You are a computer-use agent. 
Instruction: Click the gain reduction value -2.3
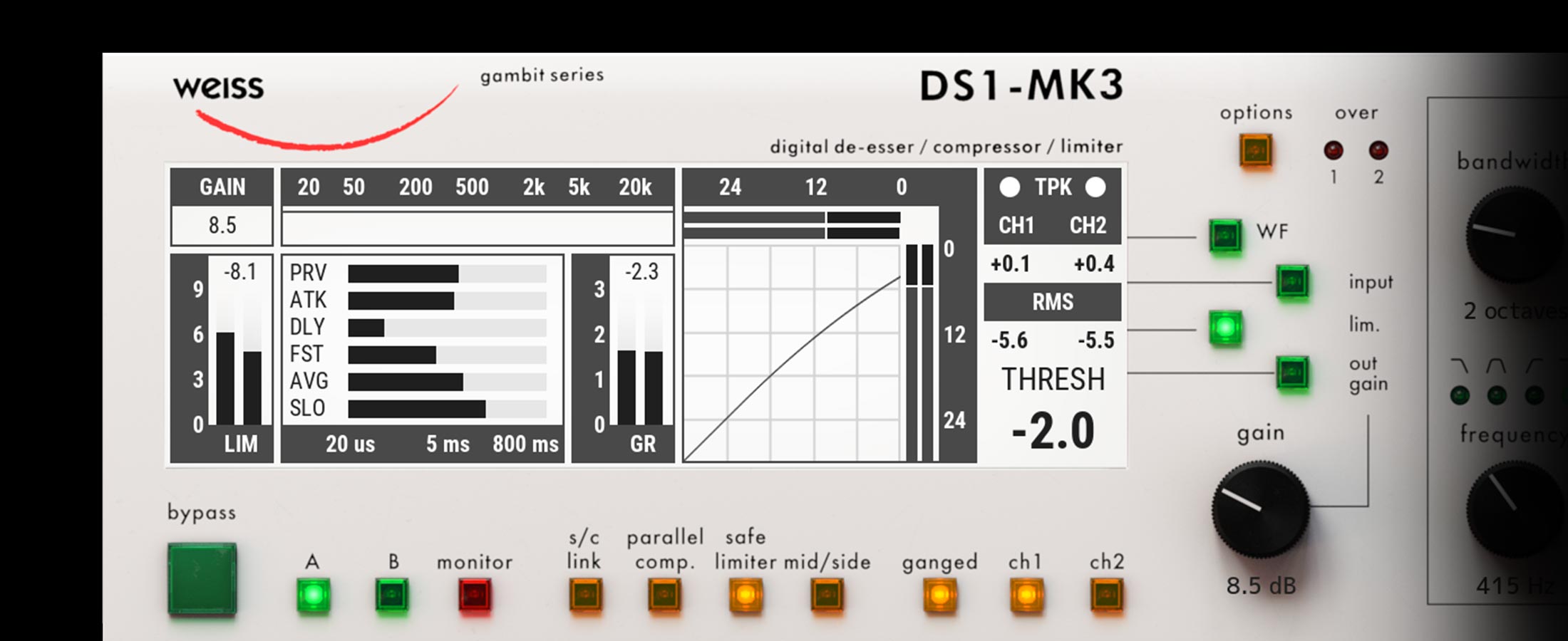coord(641,272)
